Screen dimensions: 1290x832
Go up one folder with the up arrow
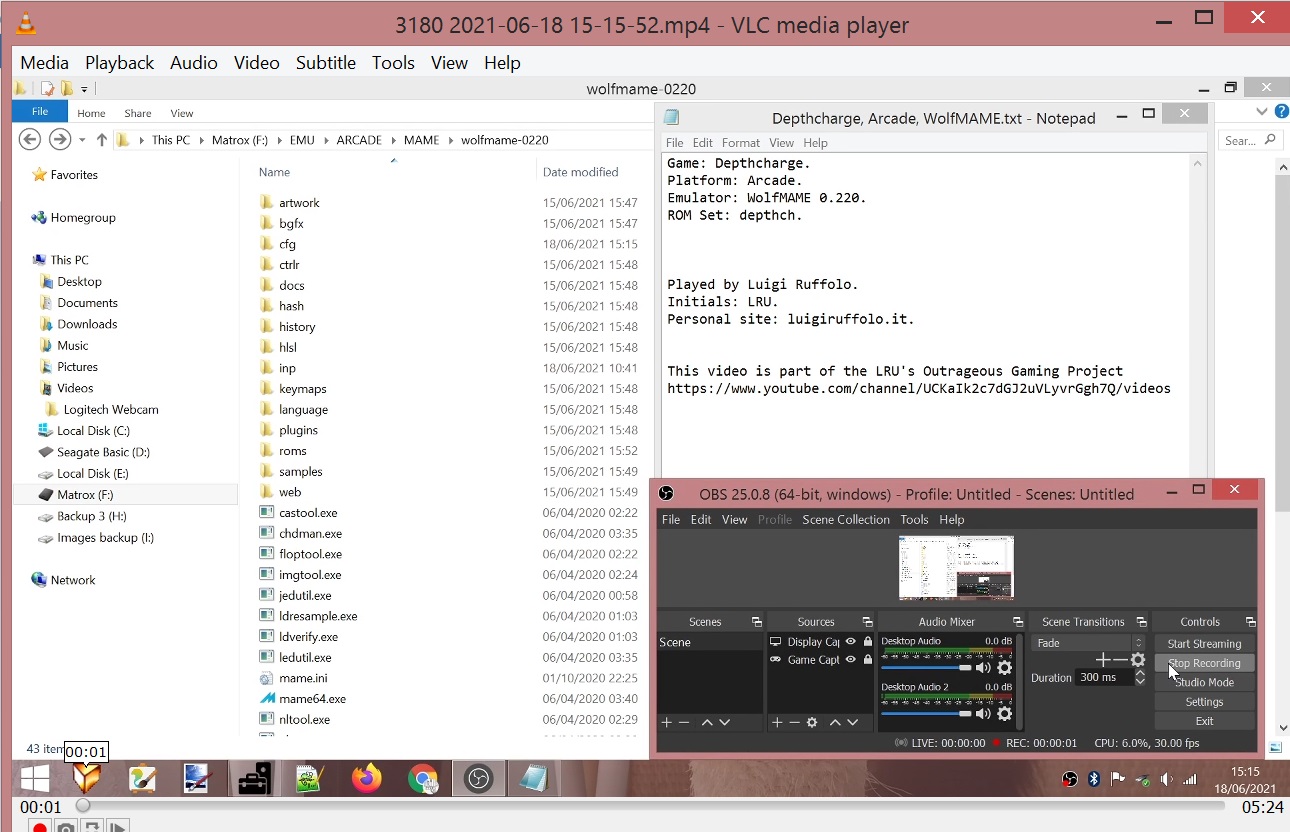[x=101, y=140]
